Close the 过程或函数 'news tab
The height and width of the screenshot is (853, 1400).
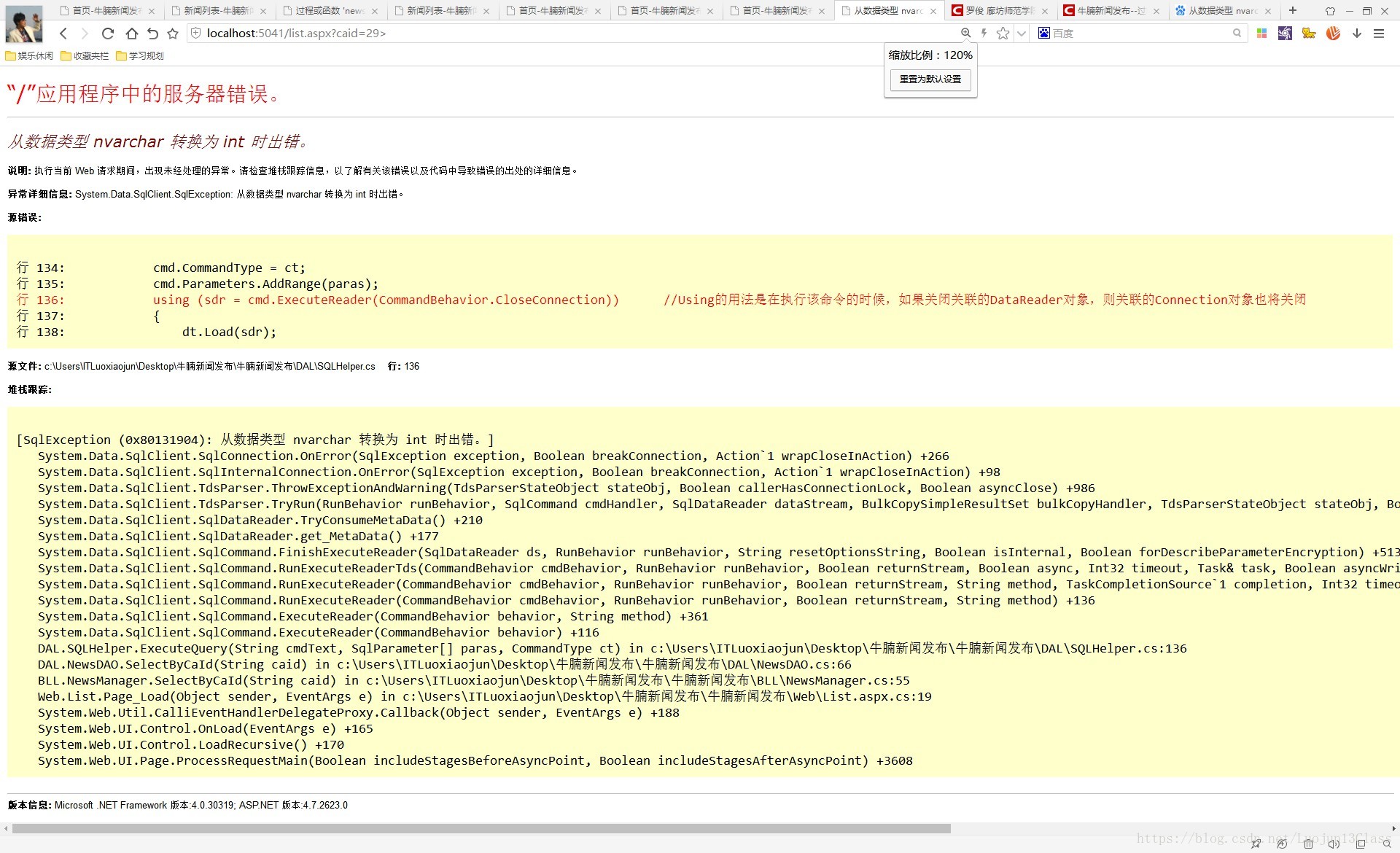(375, 11)
